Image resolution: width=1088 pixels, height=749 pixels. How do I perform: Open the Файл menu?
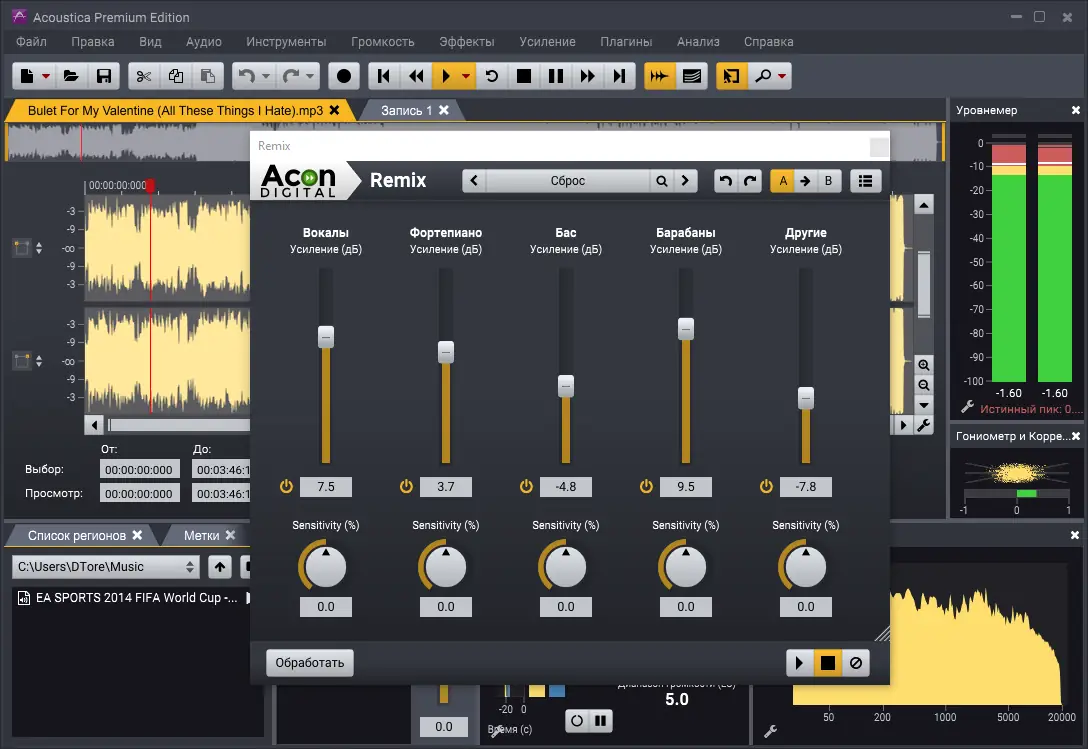[31, 42]
